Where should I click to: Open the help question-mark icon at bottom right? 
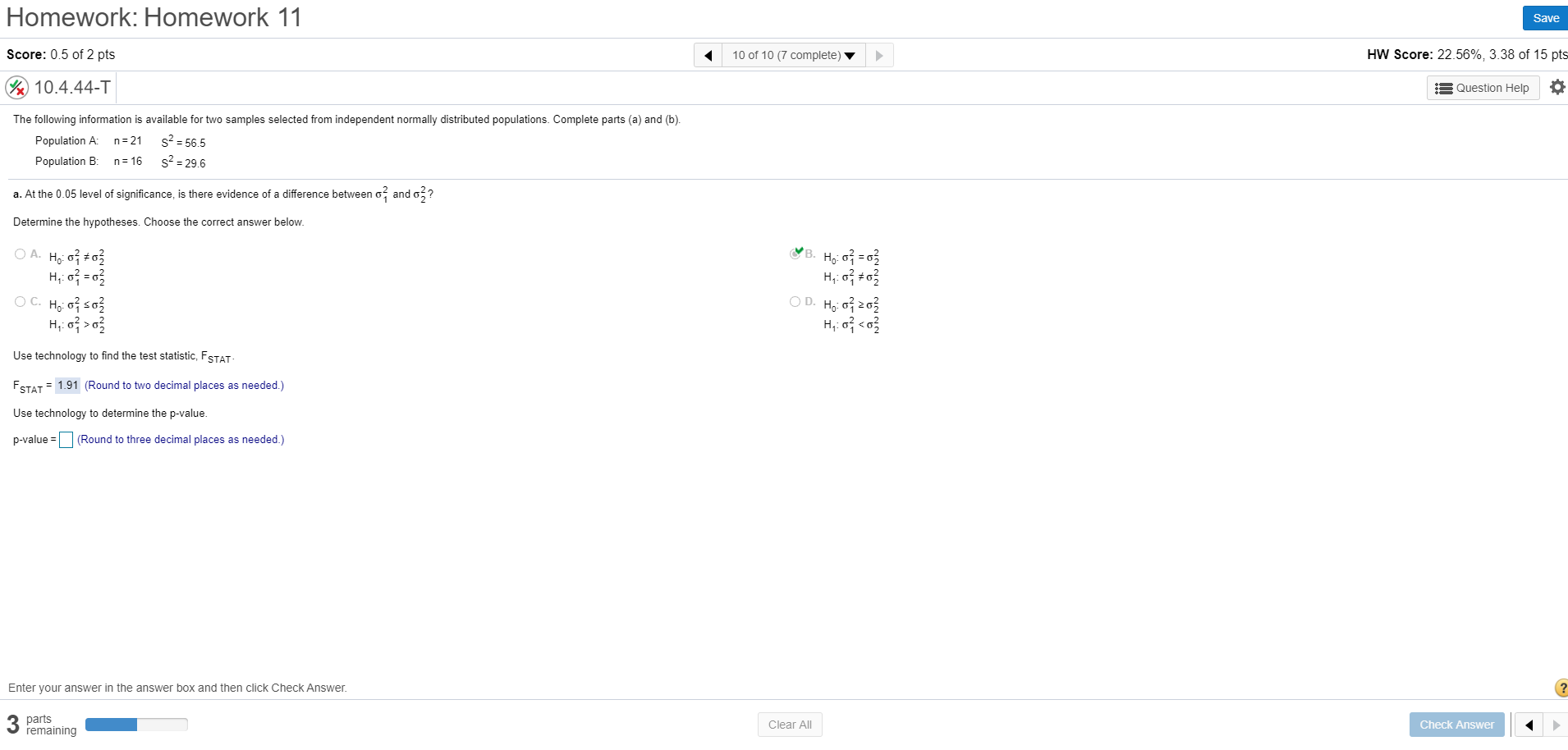tap(1561, 688)
